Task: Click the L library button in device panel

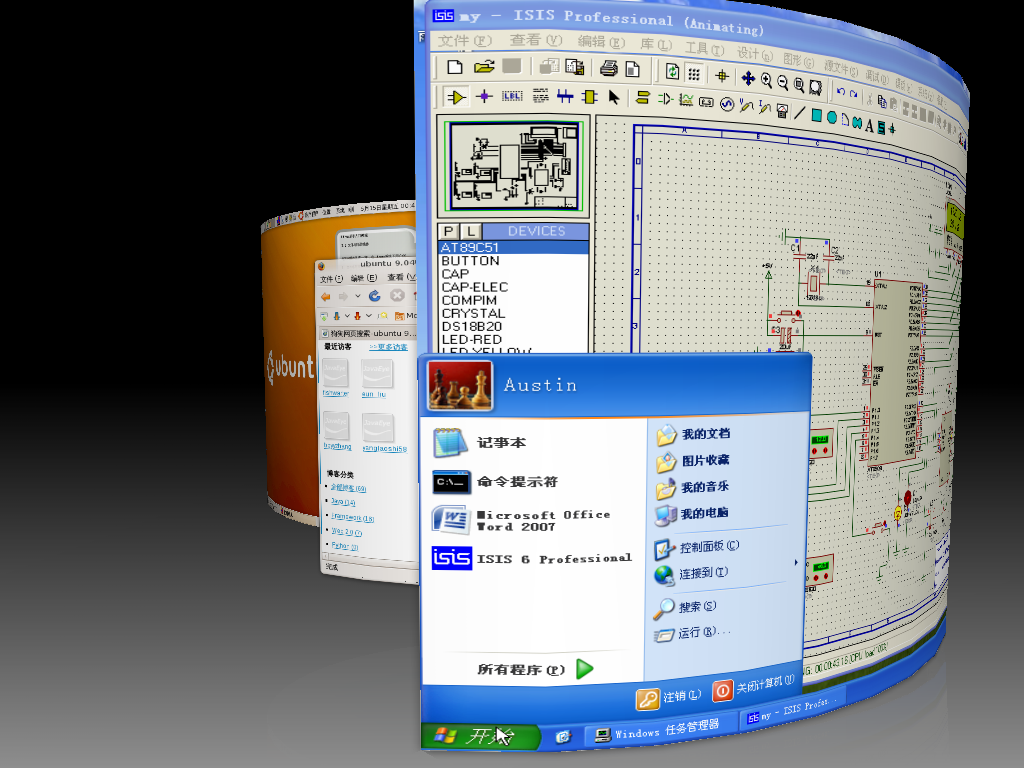Action: (471, 231)
